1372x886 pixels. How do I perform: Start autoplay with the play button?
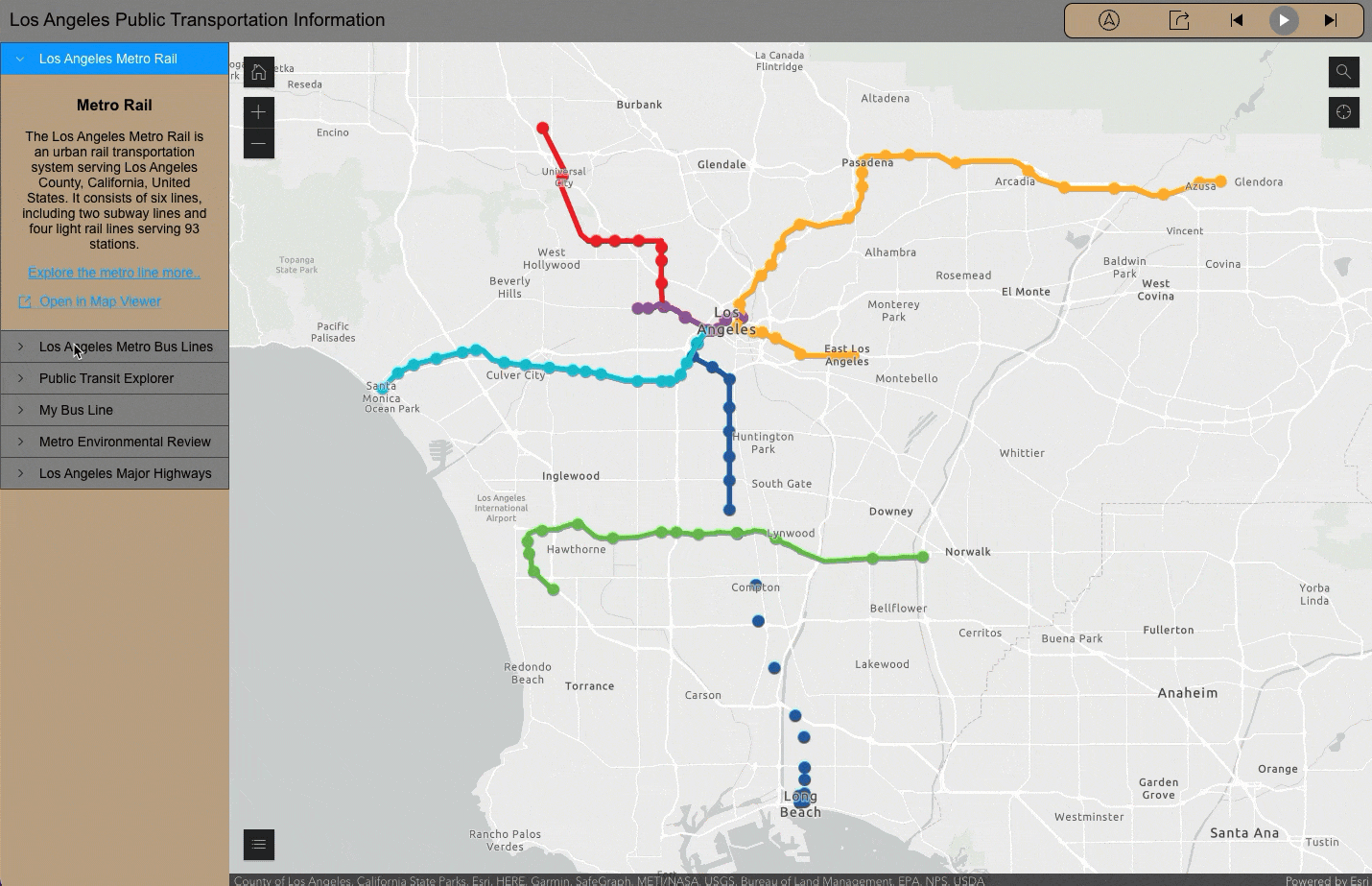click(x=1284, y=20)
